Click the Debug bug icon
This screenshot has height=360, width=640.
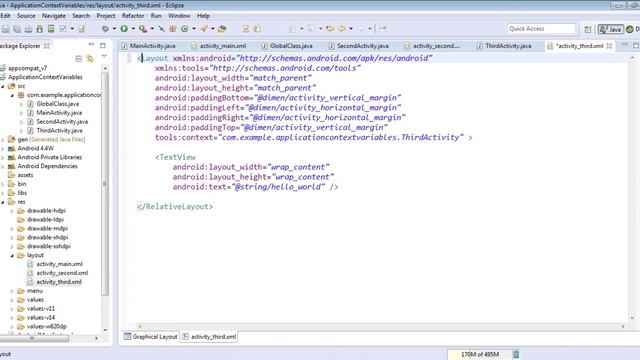[x=105, y=29]
